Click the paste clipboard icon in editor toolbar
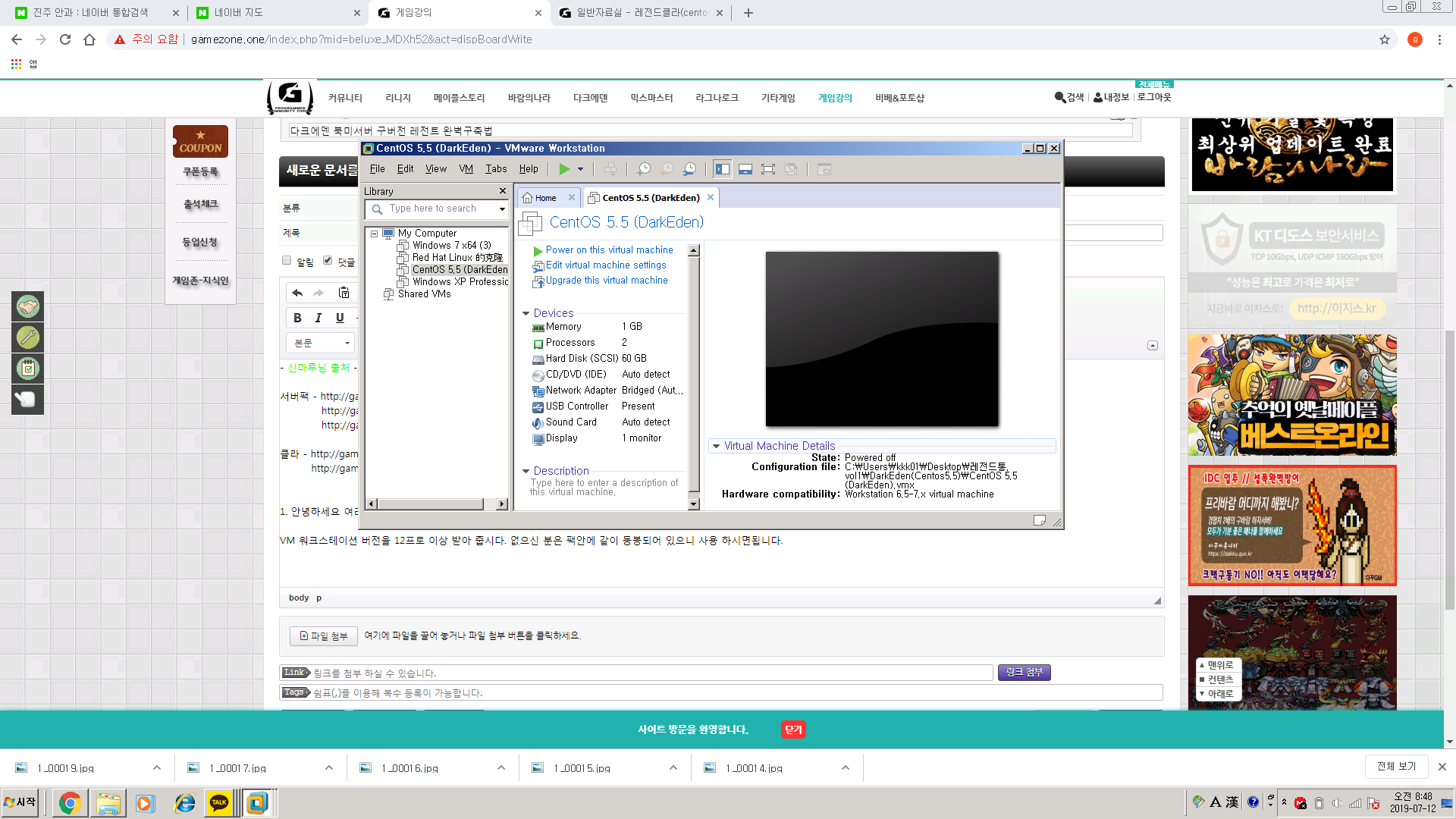 click(x=344, y=293)
